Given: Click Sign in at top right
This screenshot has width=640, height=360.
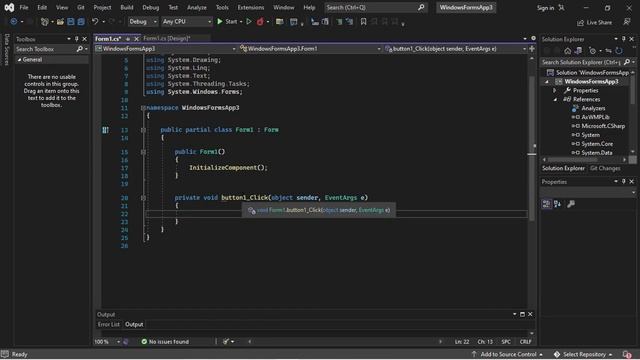Looking at the screenshot, I should (545, 8).
